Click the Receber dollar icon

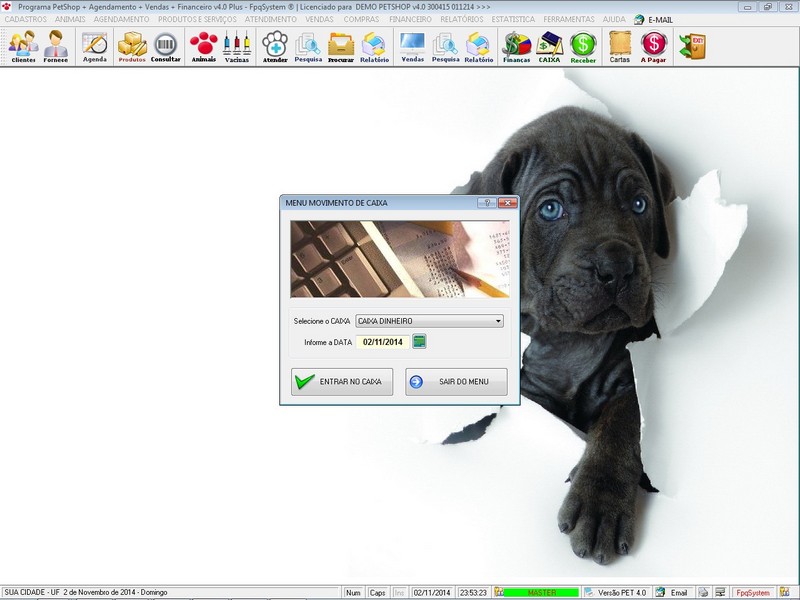pyautogui.click(x=583, y=46)
